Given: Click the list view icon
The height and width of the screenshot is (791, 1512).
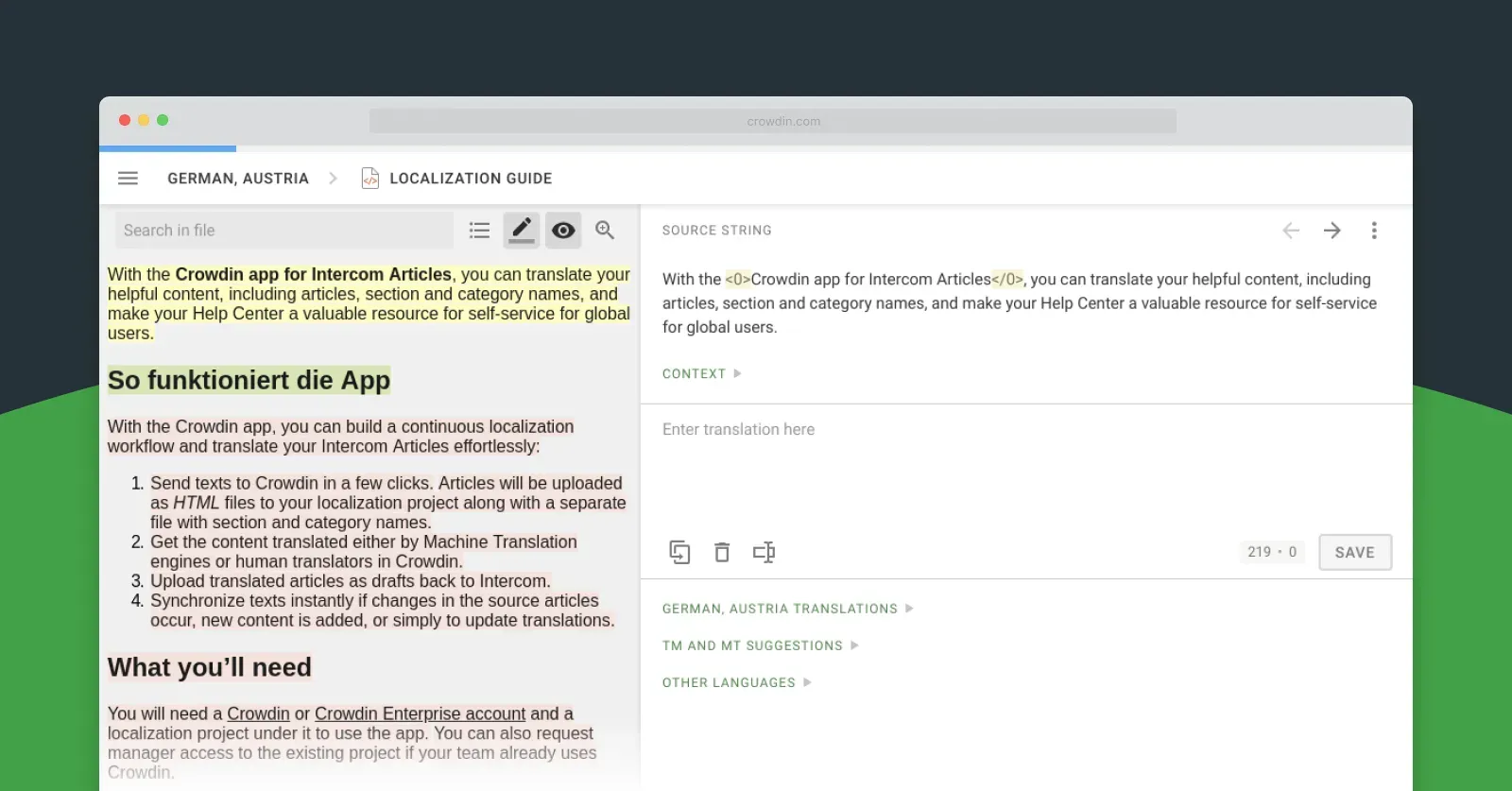Looking at the screenshot, I should tap(479, 231).
